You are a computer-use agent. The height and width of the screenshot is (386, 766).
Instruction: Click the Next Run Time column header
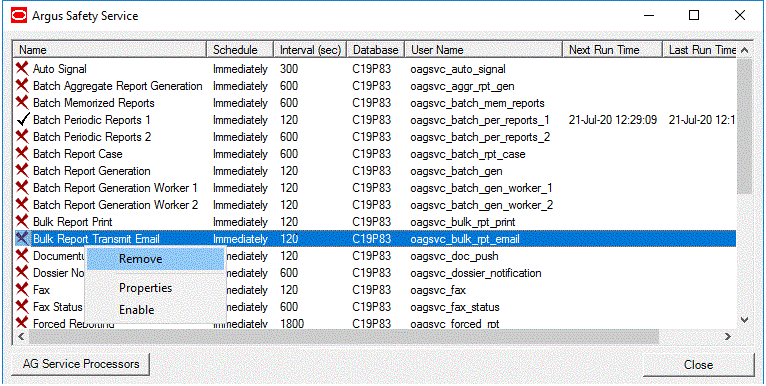[x=613, y=50]
